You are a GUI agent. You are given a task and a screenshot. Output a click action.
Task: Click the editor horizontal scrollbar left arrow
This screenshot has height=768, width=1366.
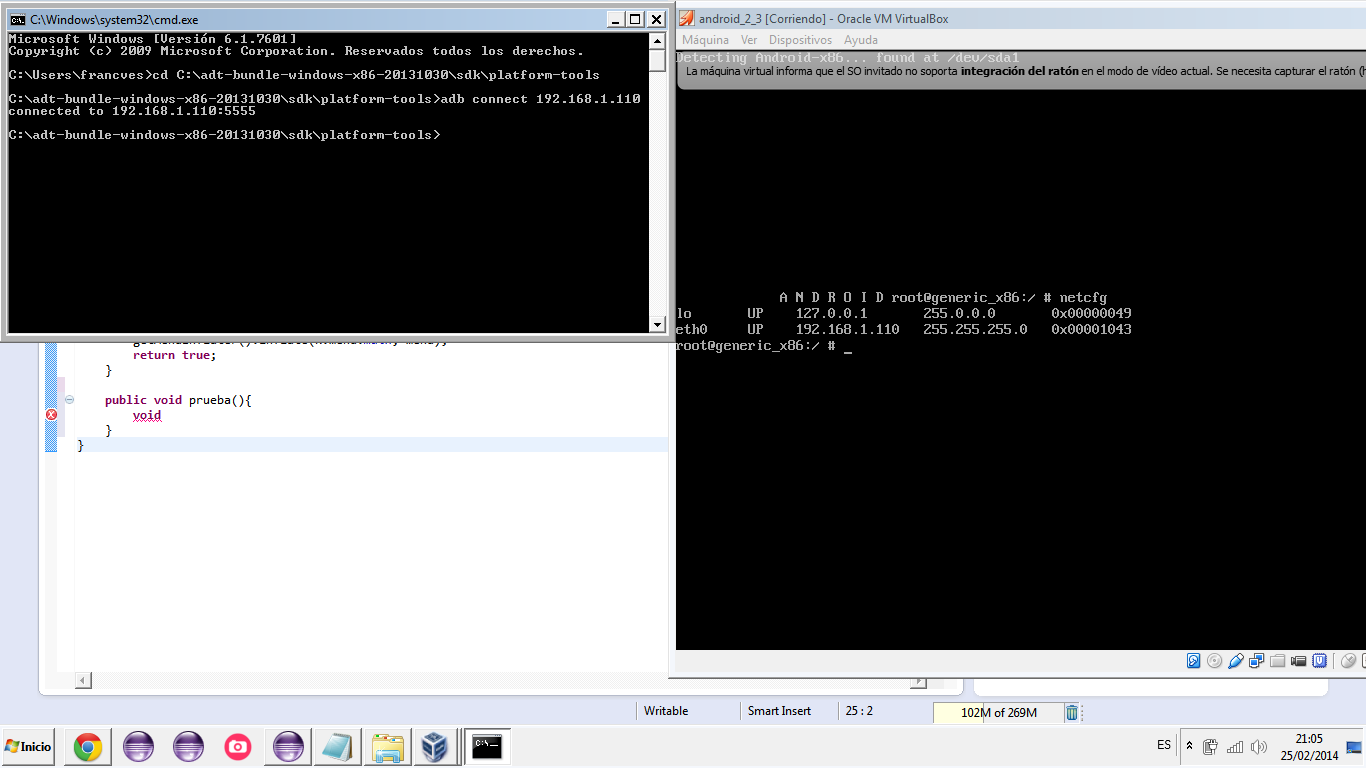point(84,681)
